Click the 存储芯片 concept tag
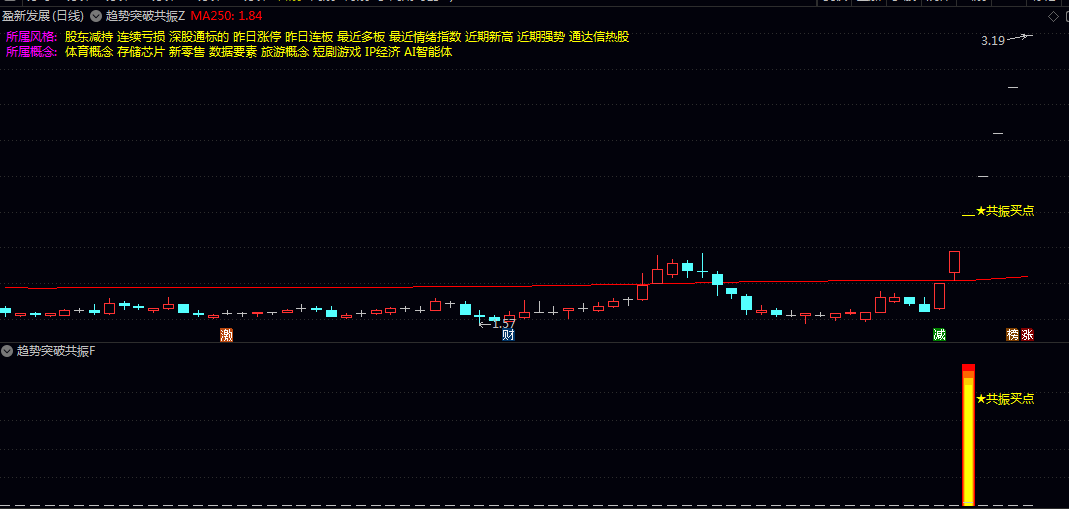The height and width of the screenshot is (509, 1069). (x=140, y=52)
